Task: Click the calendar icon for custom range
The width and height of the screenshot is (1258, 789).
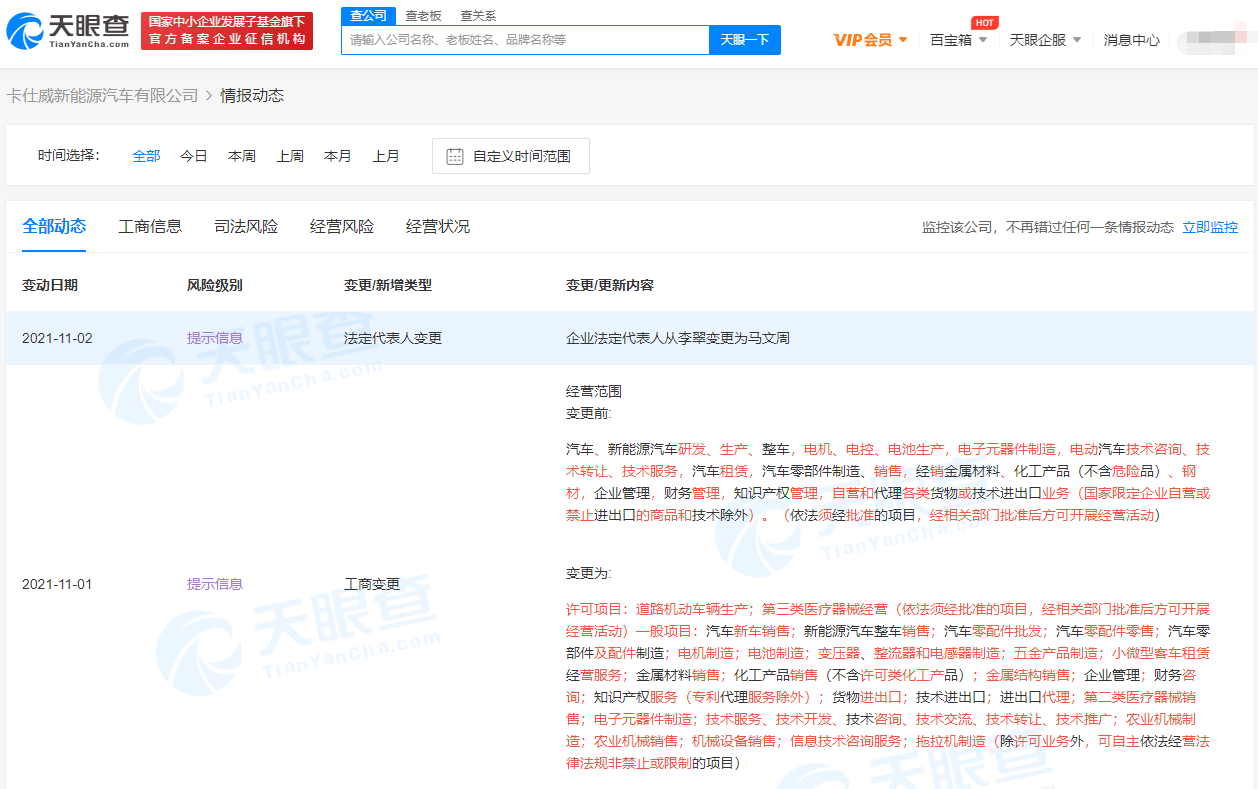Action: click(x=454, y=156)
